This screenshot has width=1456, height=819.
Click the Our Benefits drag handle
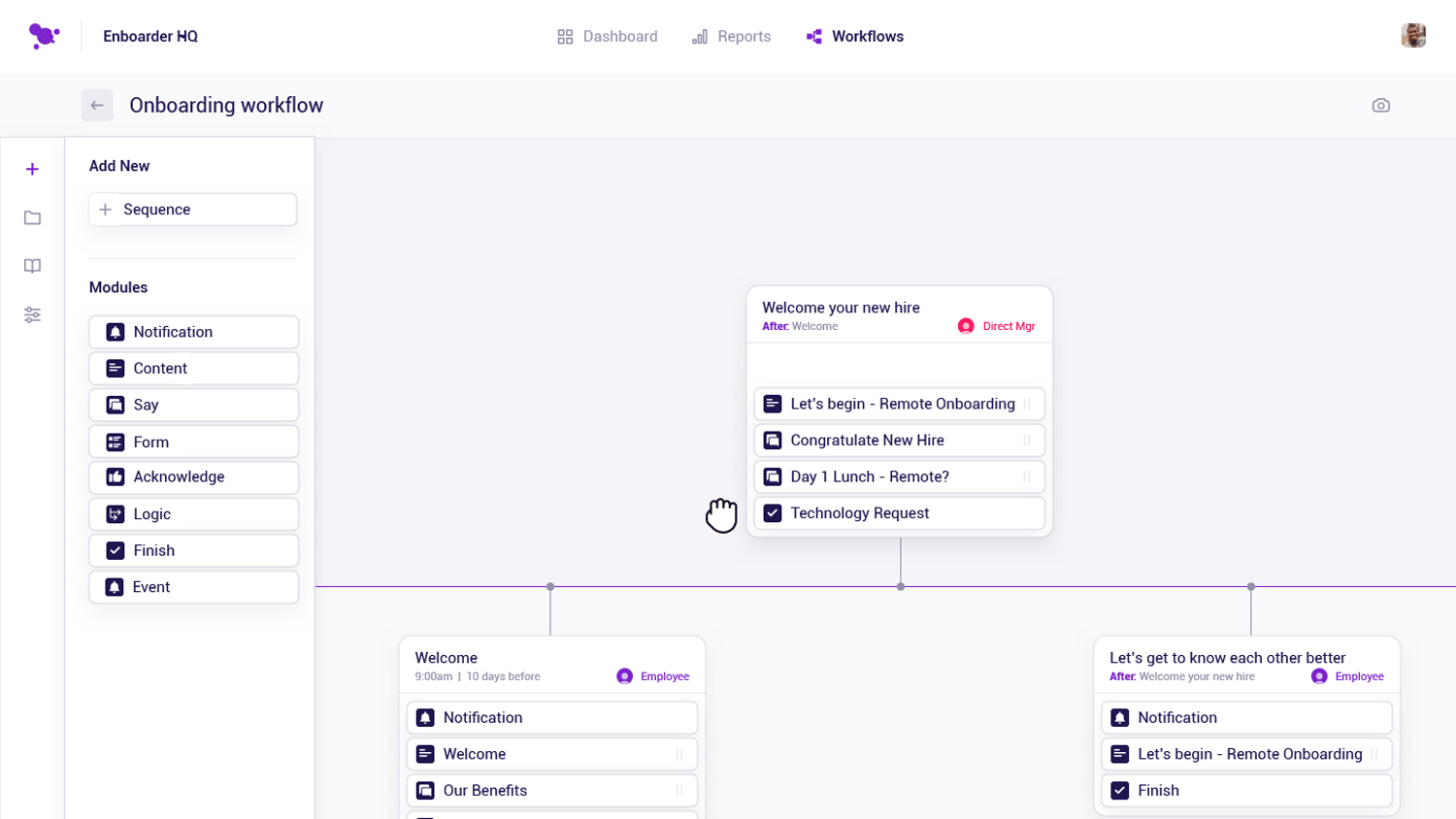point(679,791)
